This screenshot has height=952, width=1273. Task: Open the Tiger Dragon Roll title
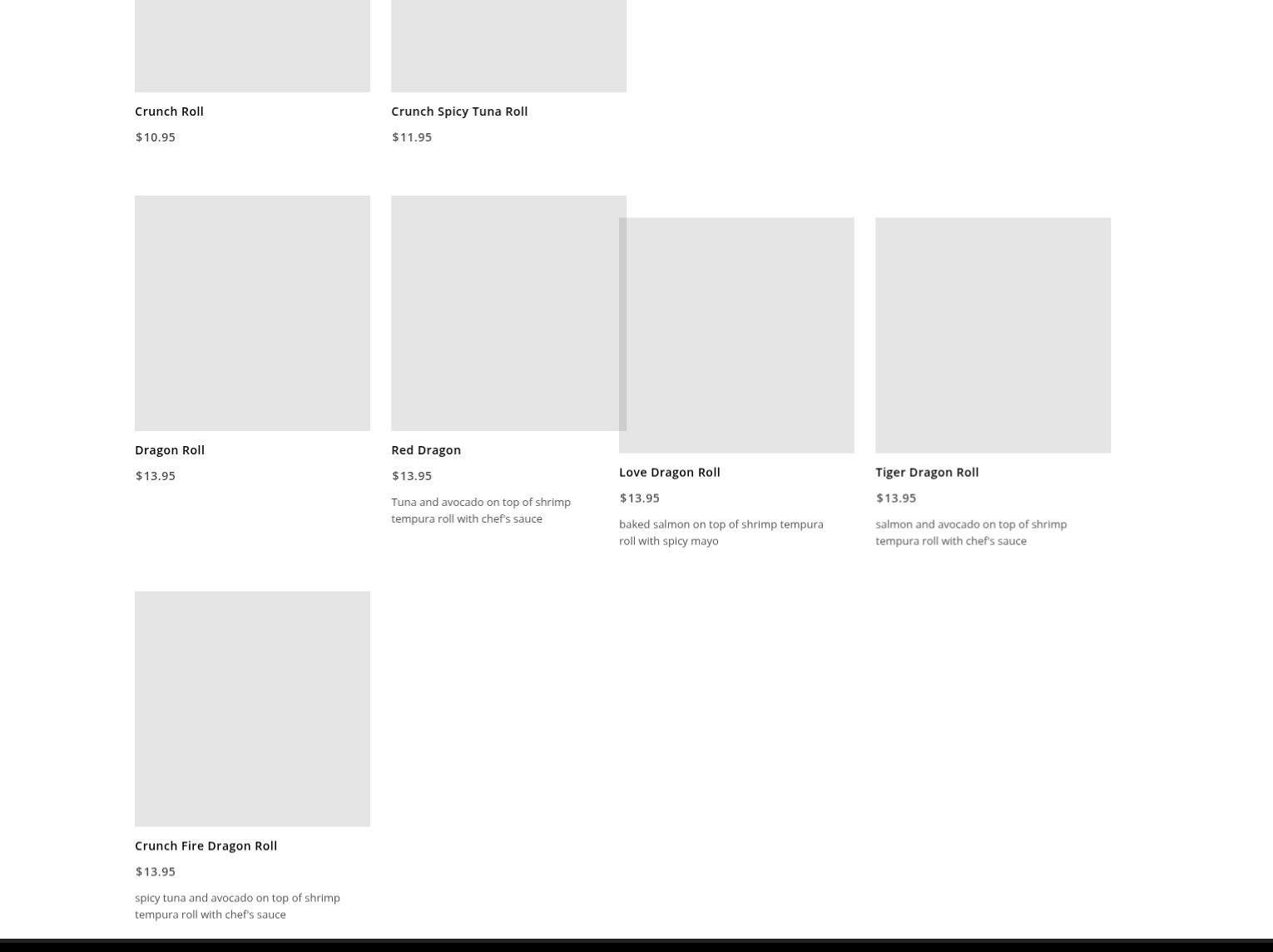(x=927, y=472)
